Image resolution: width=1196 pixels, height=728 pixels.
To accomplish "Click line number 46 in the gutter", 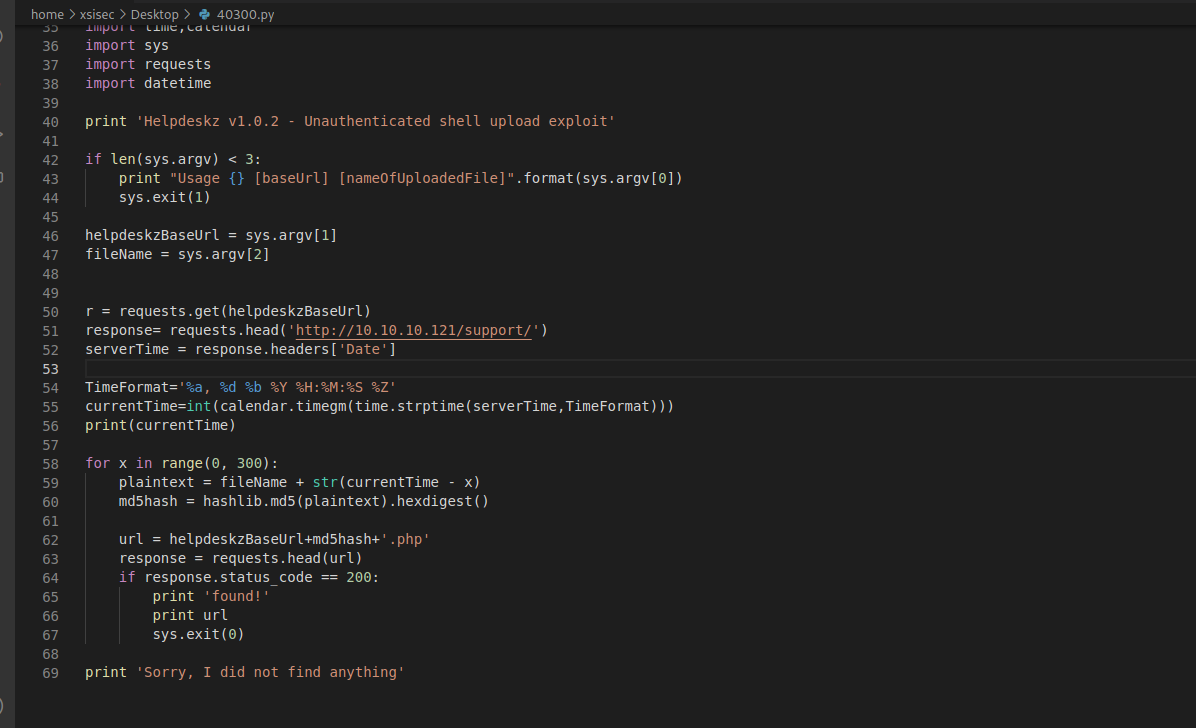I will pyautogui.click(x=50, y=236).
